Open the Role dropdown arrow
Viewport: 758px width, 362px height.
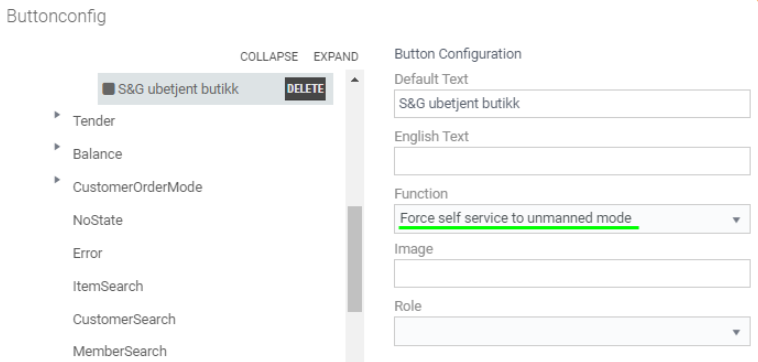pos(736,333)
